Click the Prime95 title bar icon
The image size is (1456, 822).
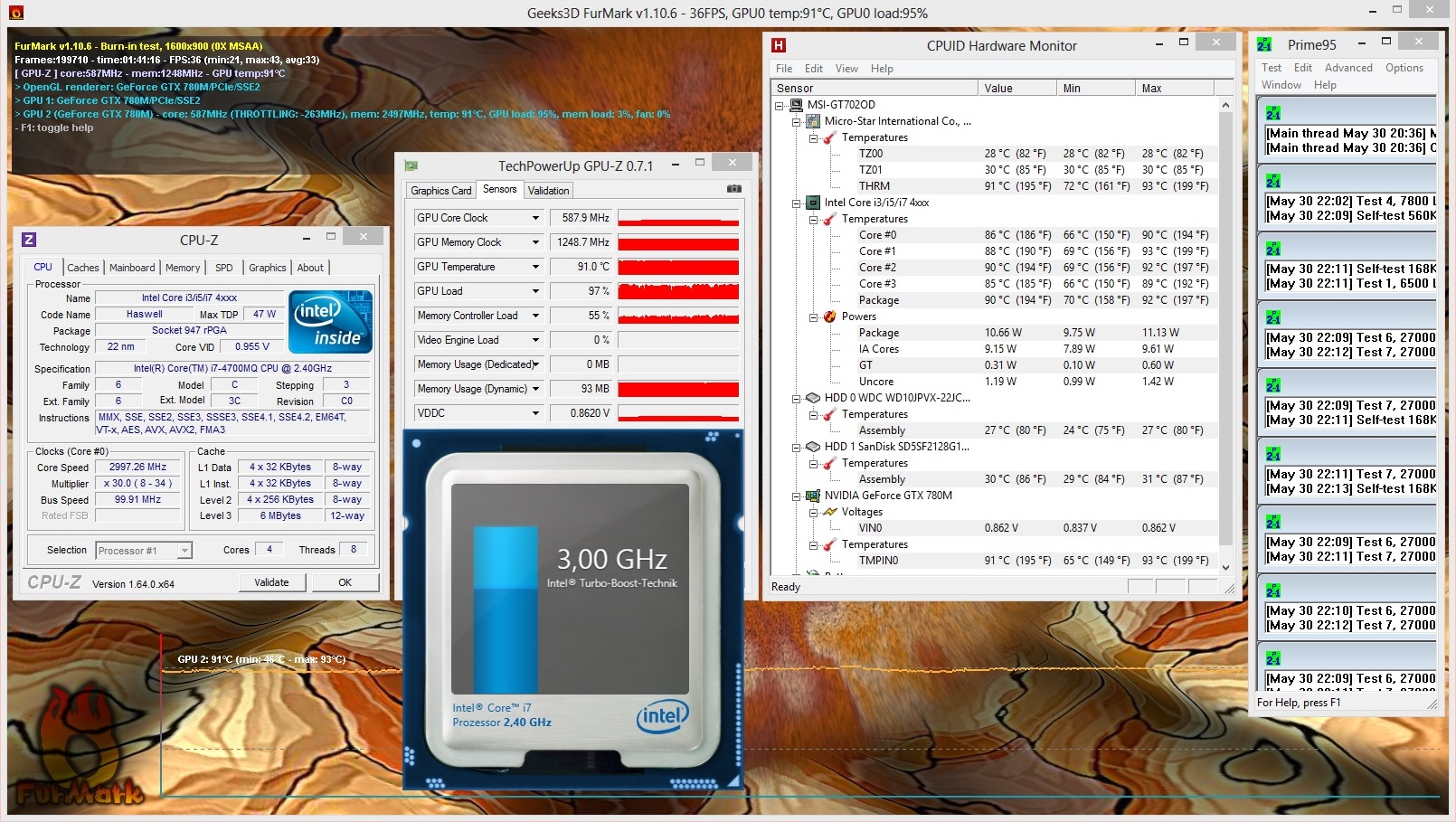[1264, 44]
